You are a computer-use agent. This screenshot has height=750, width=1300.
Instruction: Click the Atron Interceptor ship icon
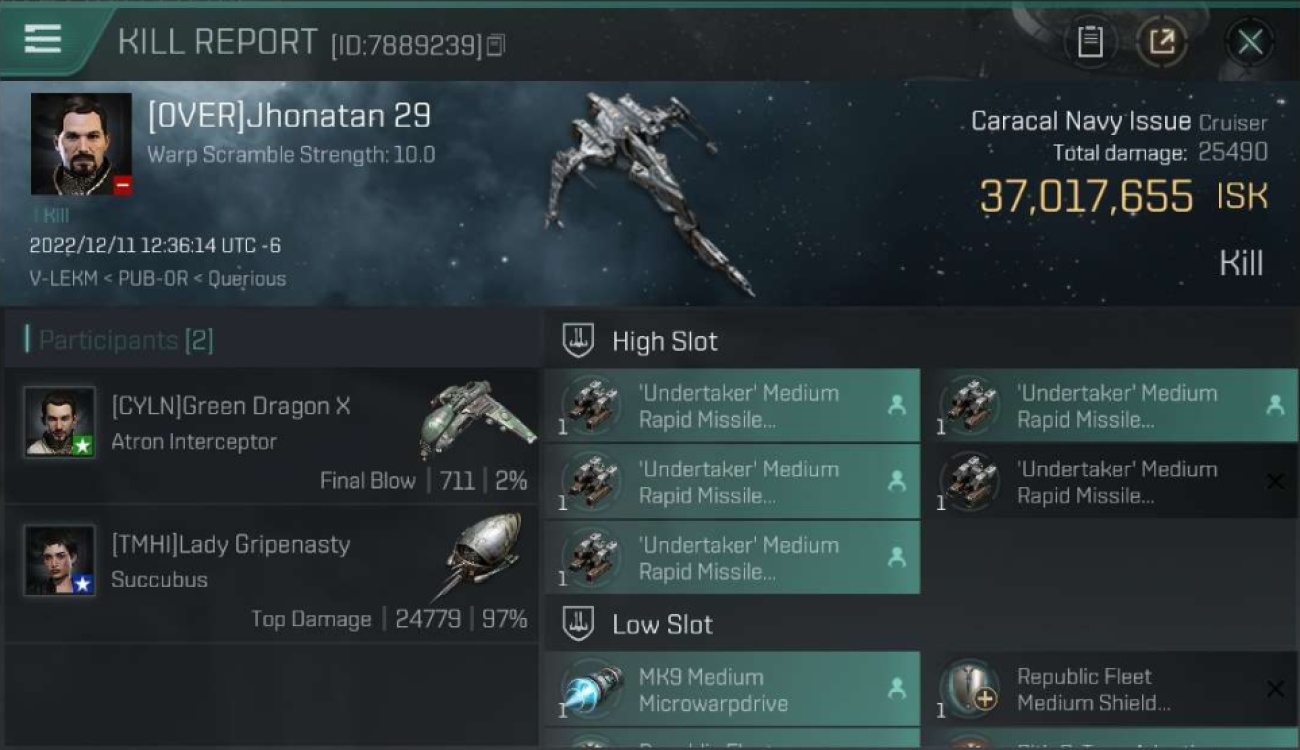[x=475, y=418]
